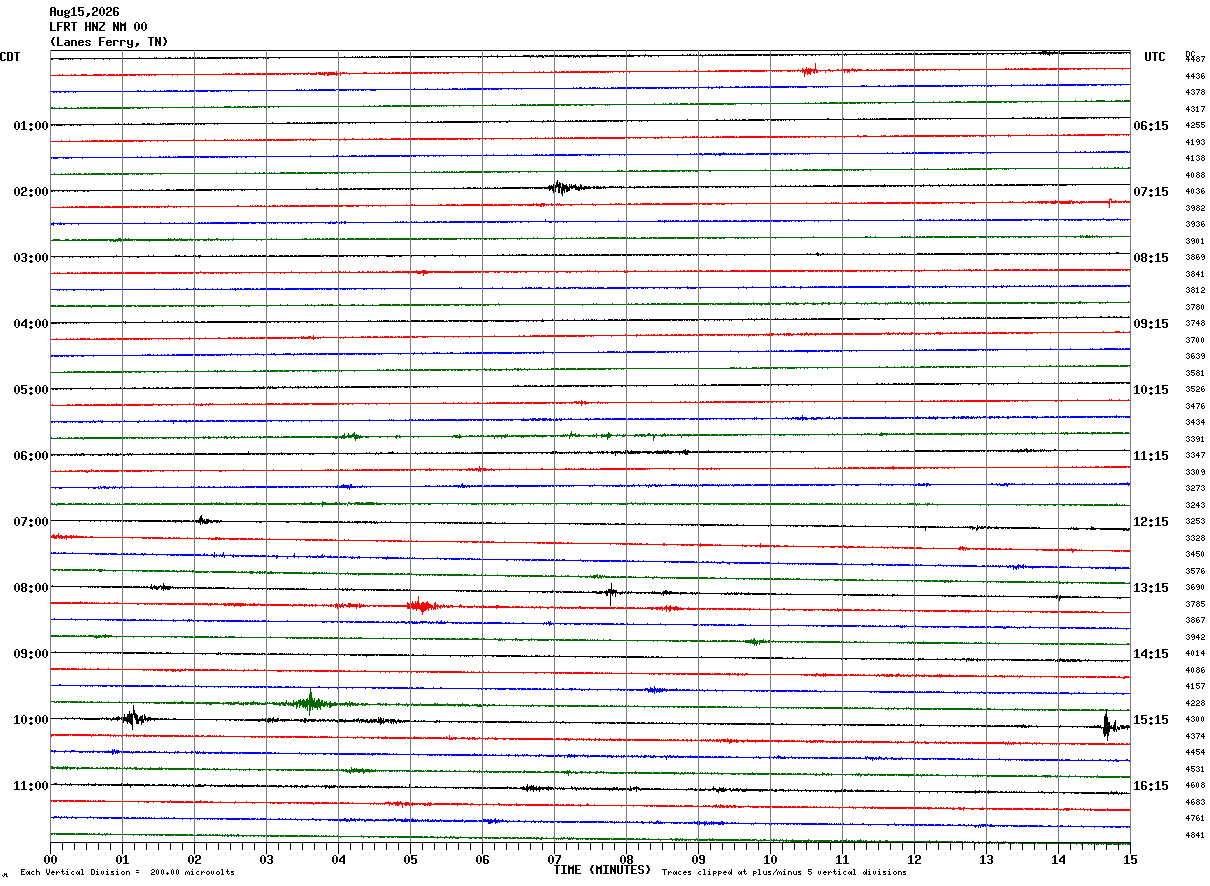This screenshot has width=1210, height=886.
Task: Select the 09:00 CDT row label
Action: click(30, 654)
